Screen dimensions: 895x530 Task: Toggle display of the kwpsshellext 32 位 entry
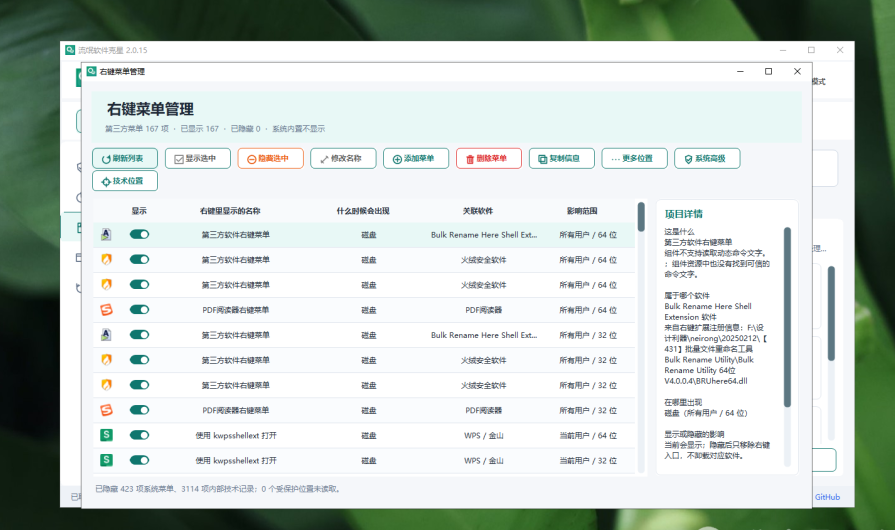click(x=139, y=460)
